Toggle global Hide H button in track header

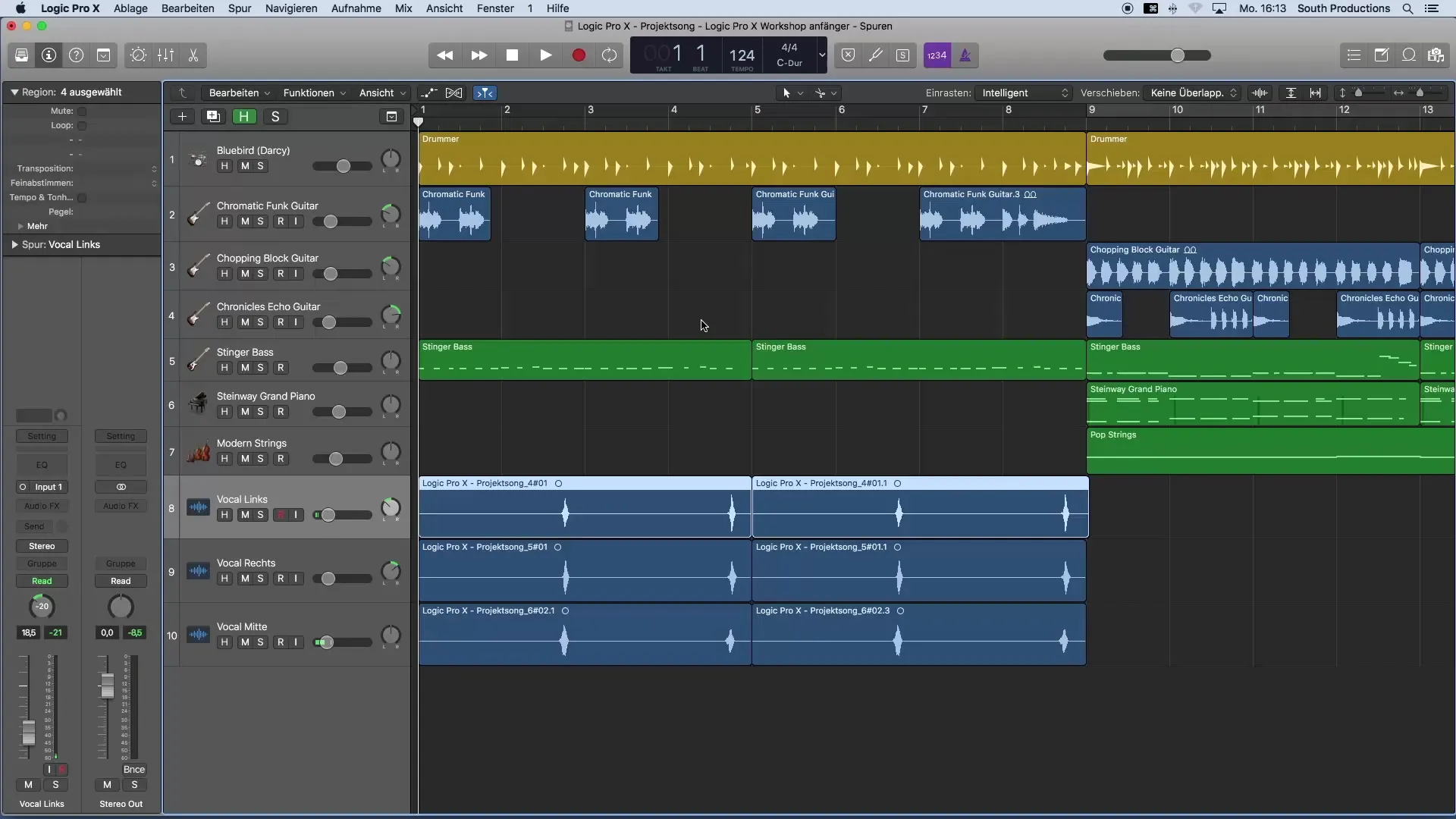244,117
